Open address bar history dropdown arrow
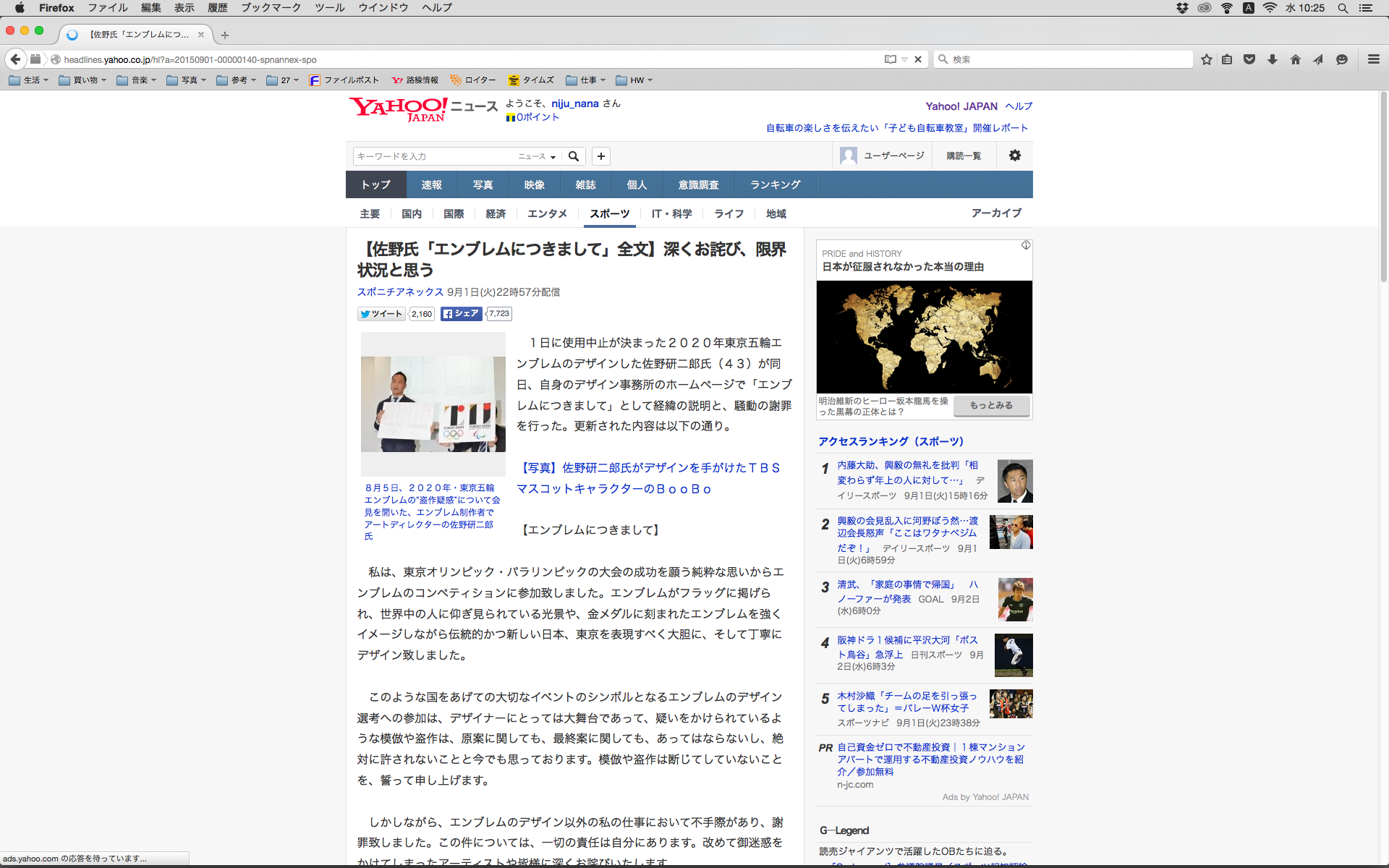 pos(904,59)
